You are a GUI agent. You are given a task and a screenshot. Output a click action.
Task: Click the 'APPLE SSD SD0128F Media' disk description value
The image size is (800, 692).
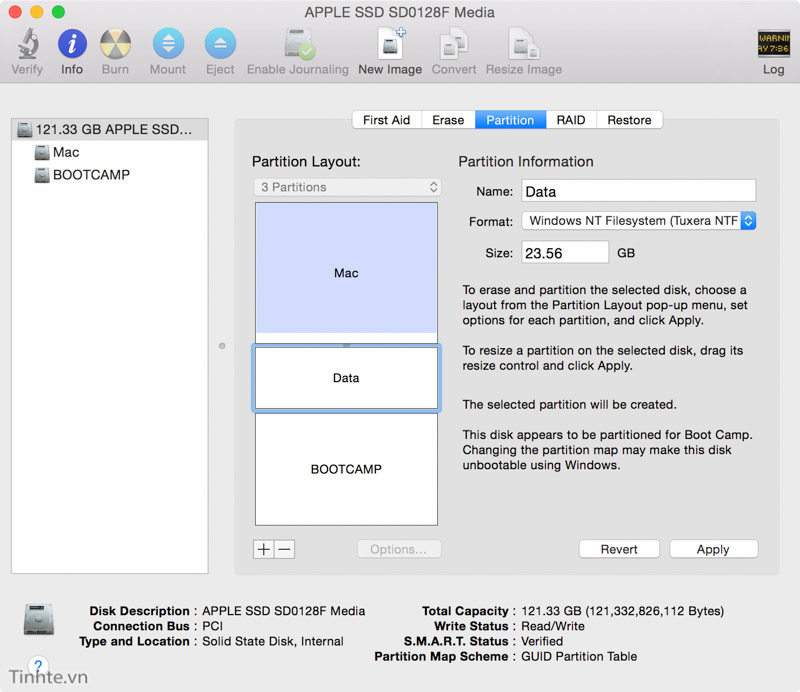(284, 611)
